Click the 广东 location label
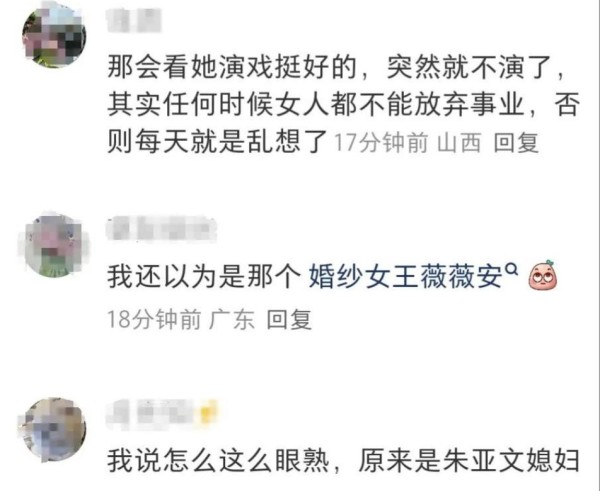The image size is (600, 491). coord(232,320)
